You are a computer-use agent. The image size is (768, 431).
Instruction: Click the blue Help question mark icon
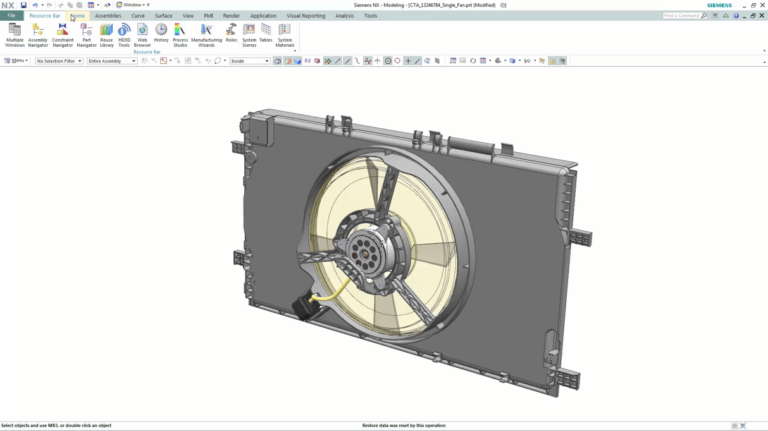coord(736,16)
